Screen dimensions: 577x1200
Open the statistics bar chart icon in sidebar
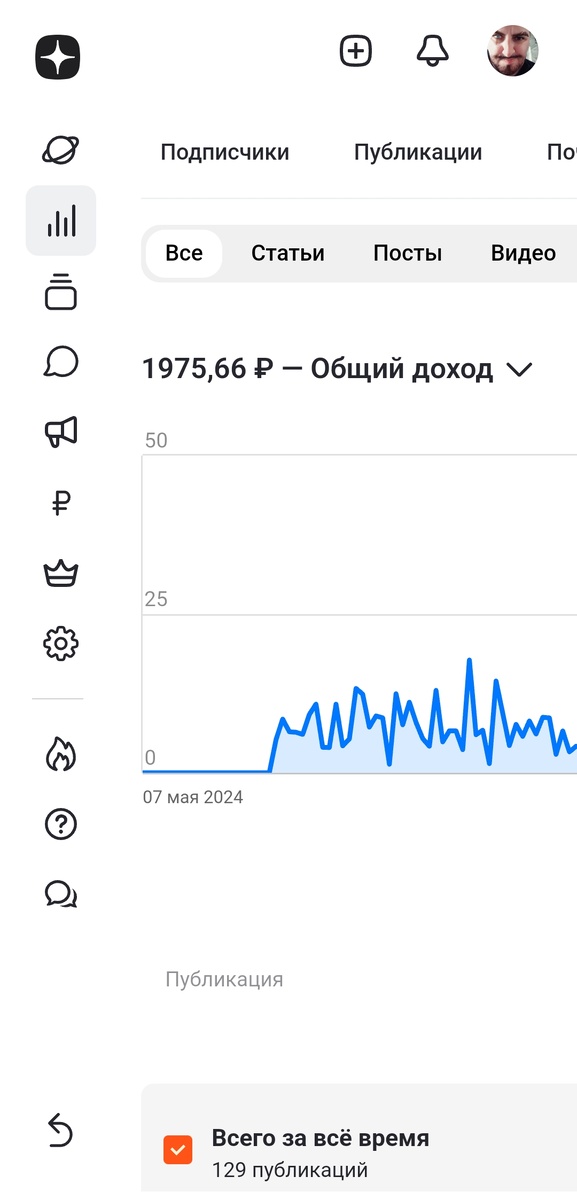(60, 221)
